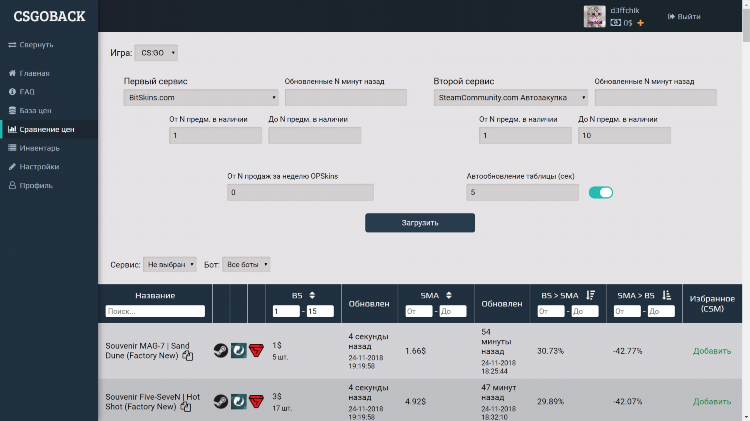The height and width of the screenshot is (421, 750).
Task: Focus SMA До price filter
Action: pyautogui.click(x=452, y=311)
